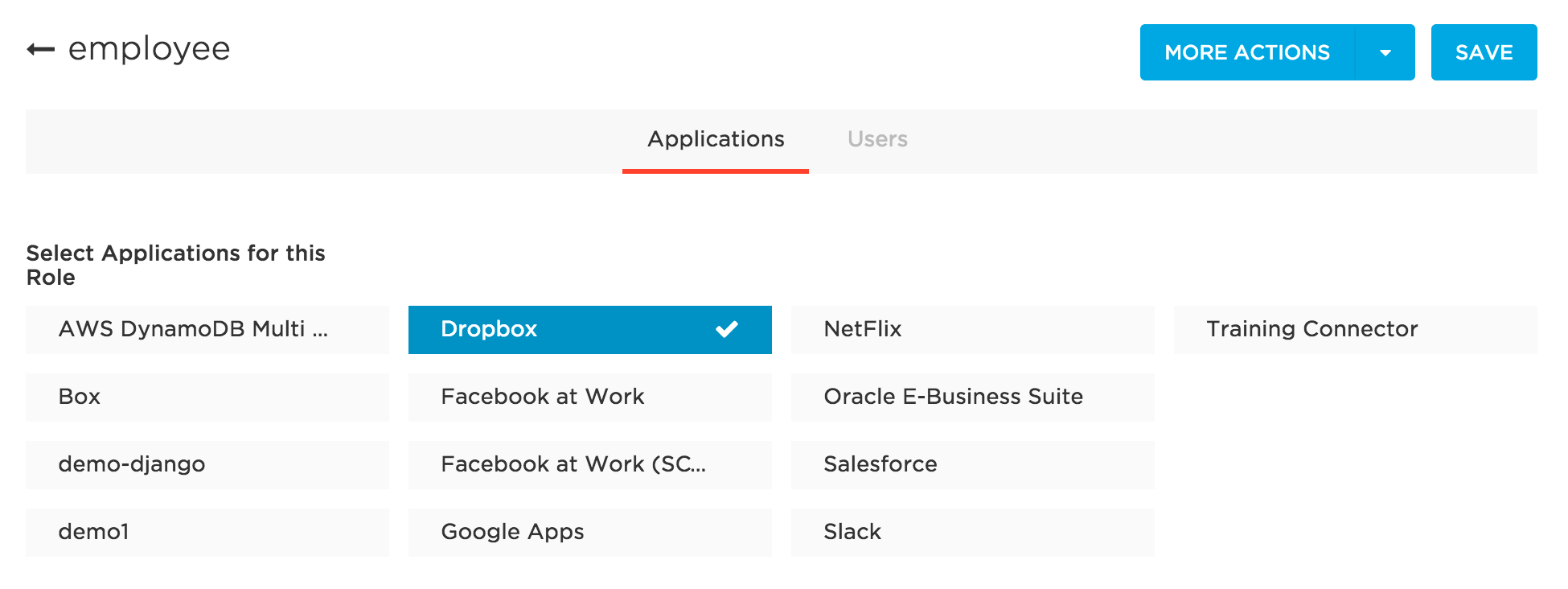Click the MORE ACTIONS button
Image resolution: width=1568 pixels, height=589 pixels.
click(1247, 52)
